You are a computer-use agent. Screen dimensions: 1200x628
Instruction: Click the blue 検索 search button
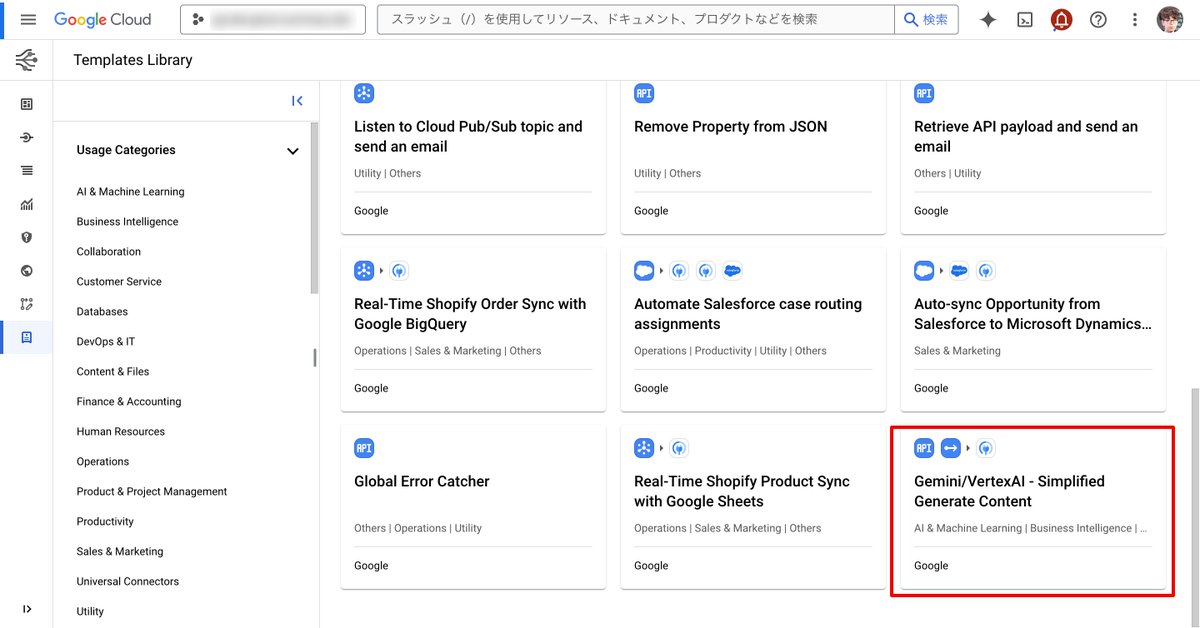tap(926, 19)
